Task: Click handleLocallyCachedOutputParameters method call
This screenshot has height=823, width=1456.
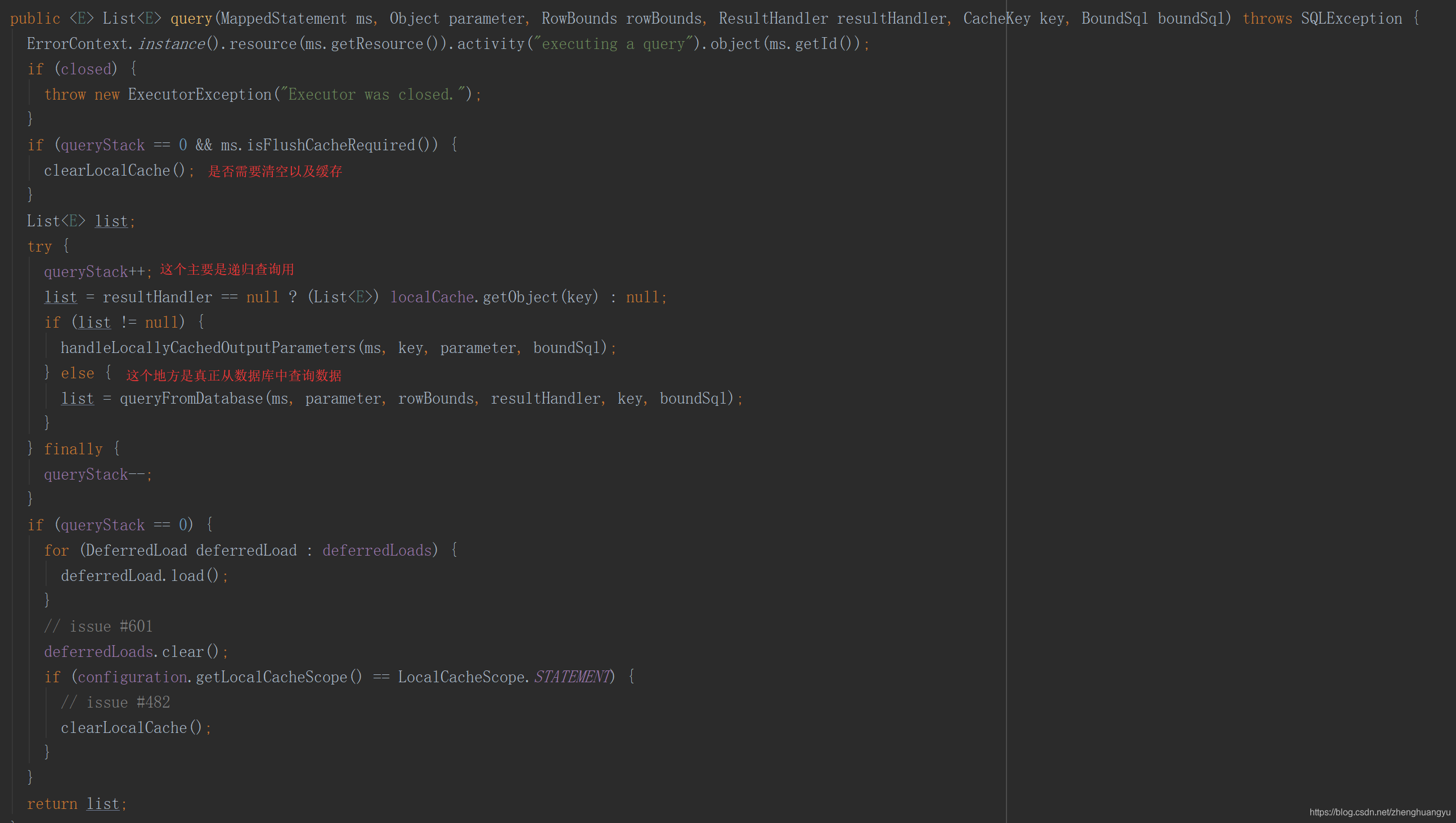Action: click(208, 348)
